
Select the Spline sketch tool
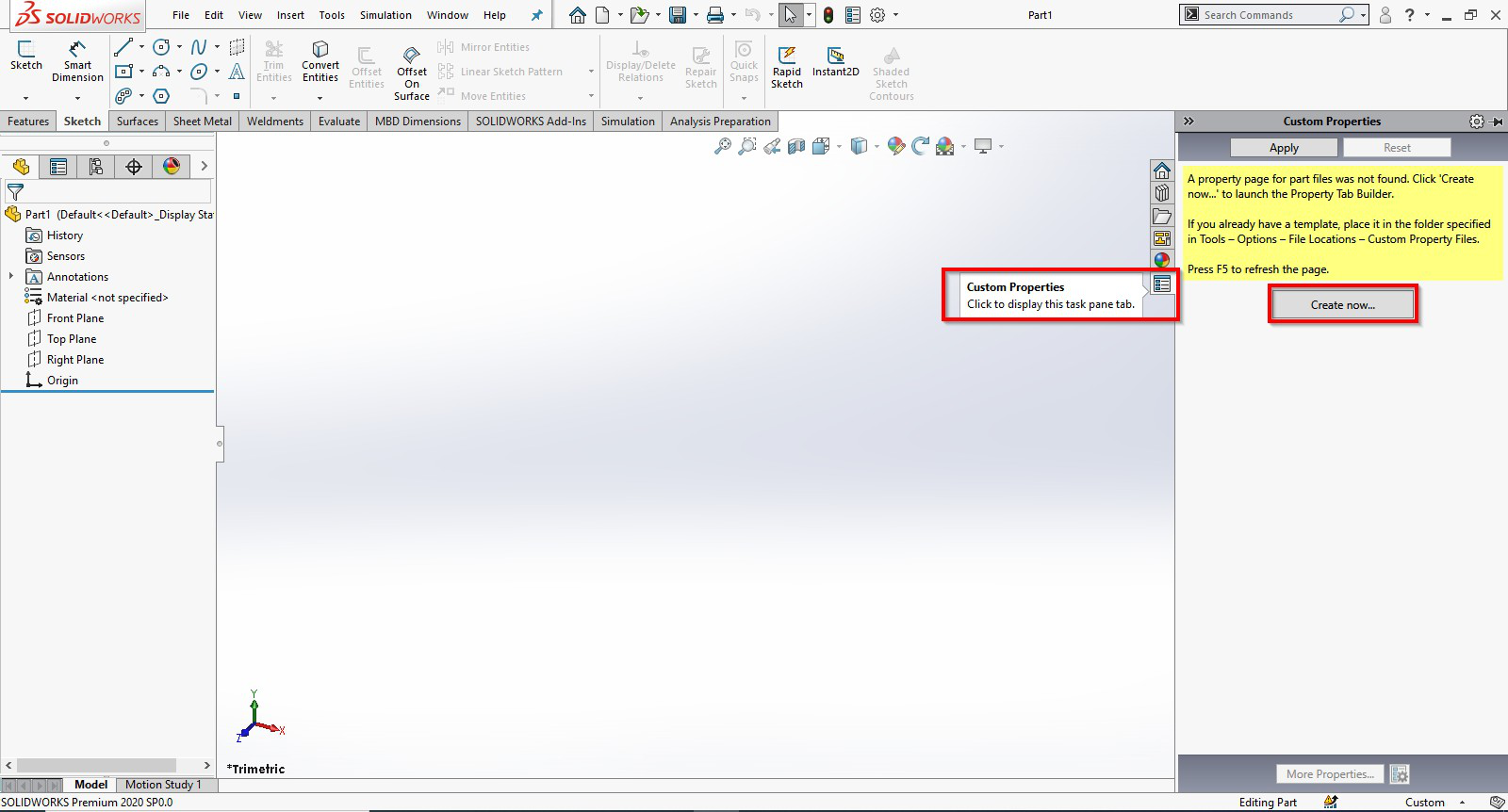(x=199, y=47)
